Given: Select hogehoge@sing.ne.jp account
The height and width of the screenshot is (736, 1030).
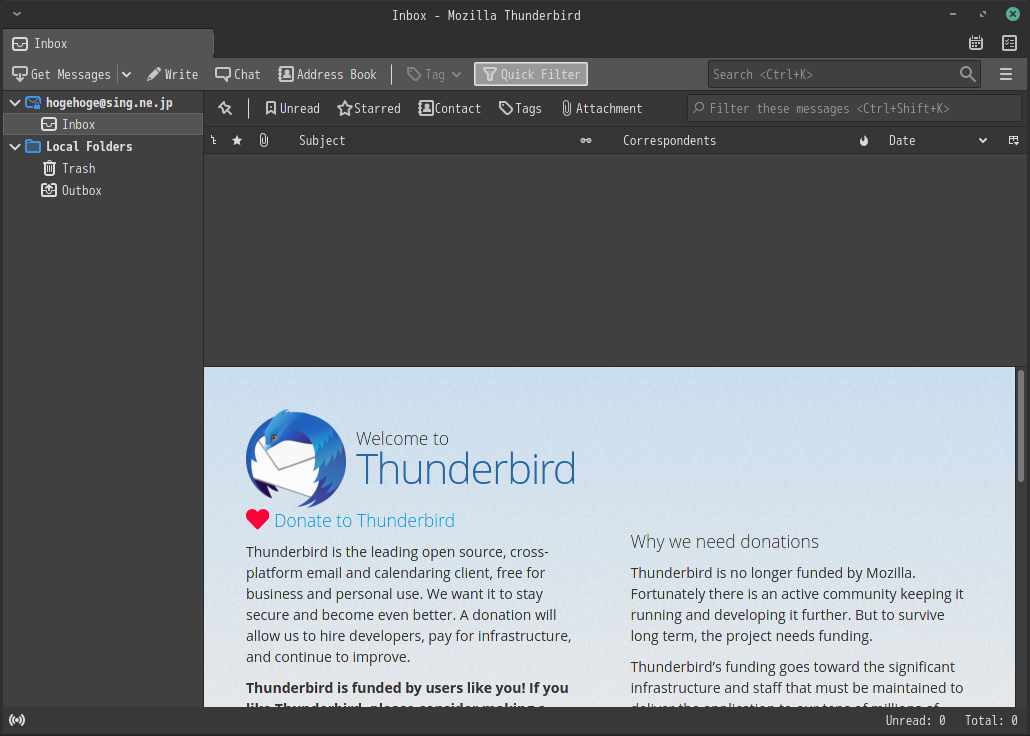Looking at the screenshot, I should point(109,103).
